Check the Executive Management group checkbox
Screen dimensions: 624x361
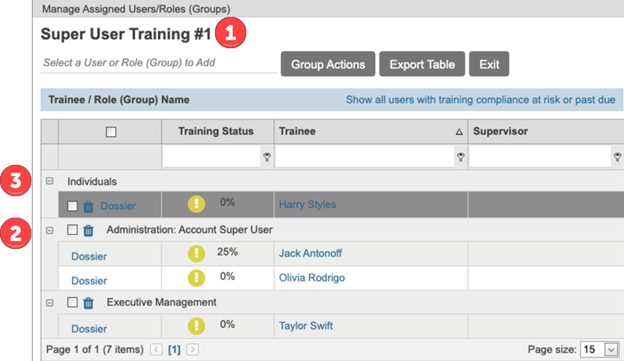click(x=72, y=302)
